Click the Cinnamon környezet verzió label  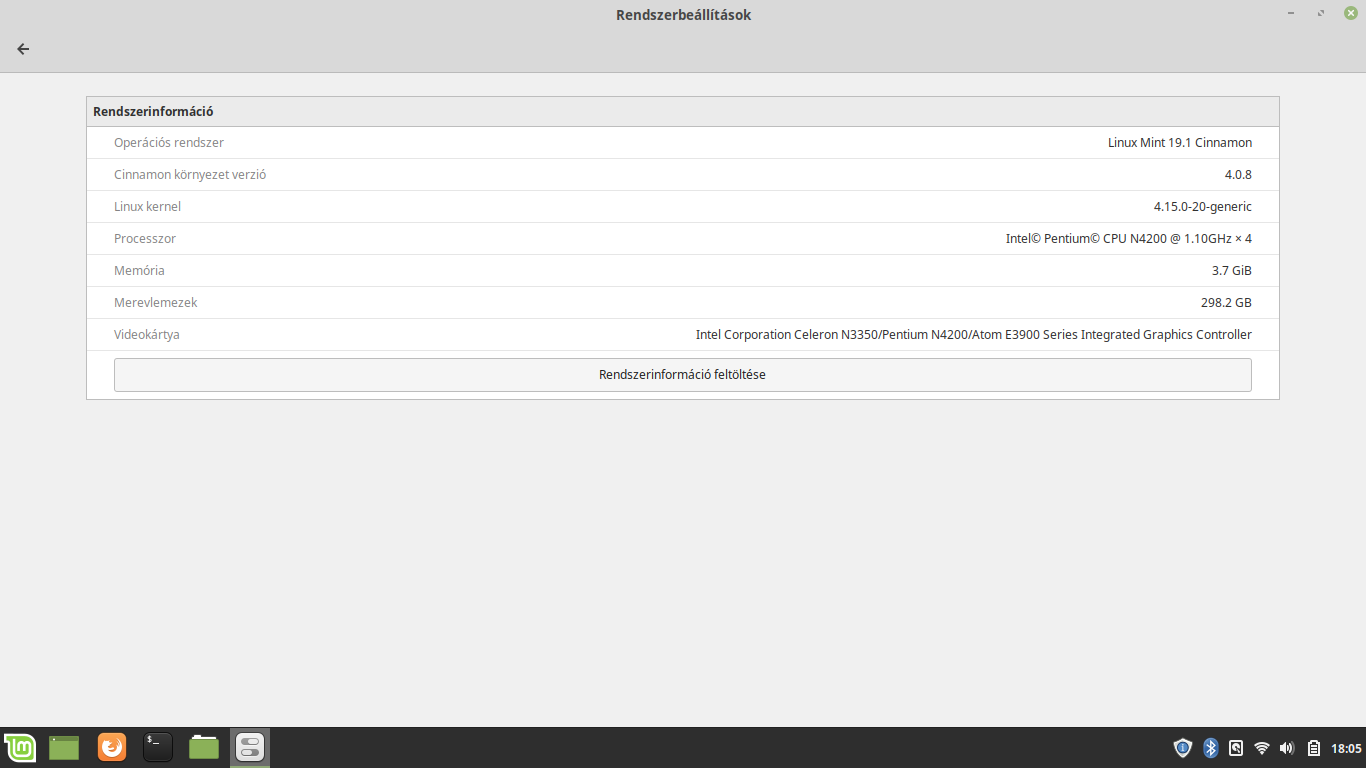coord(190,175)
